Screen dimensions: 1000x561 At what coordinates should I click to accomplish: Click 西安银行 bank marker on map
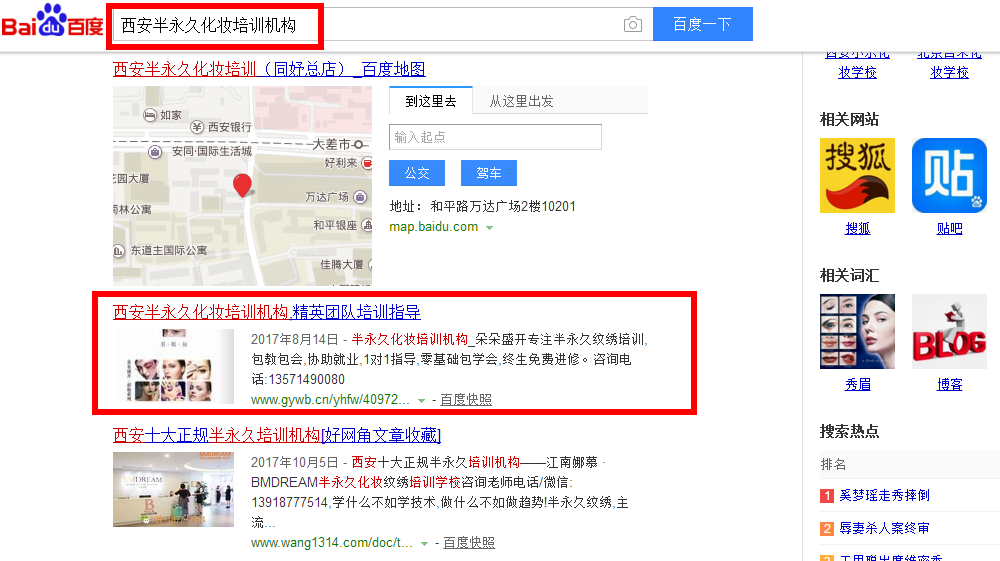pyautogui.click(x=197, y=127)
